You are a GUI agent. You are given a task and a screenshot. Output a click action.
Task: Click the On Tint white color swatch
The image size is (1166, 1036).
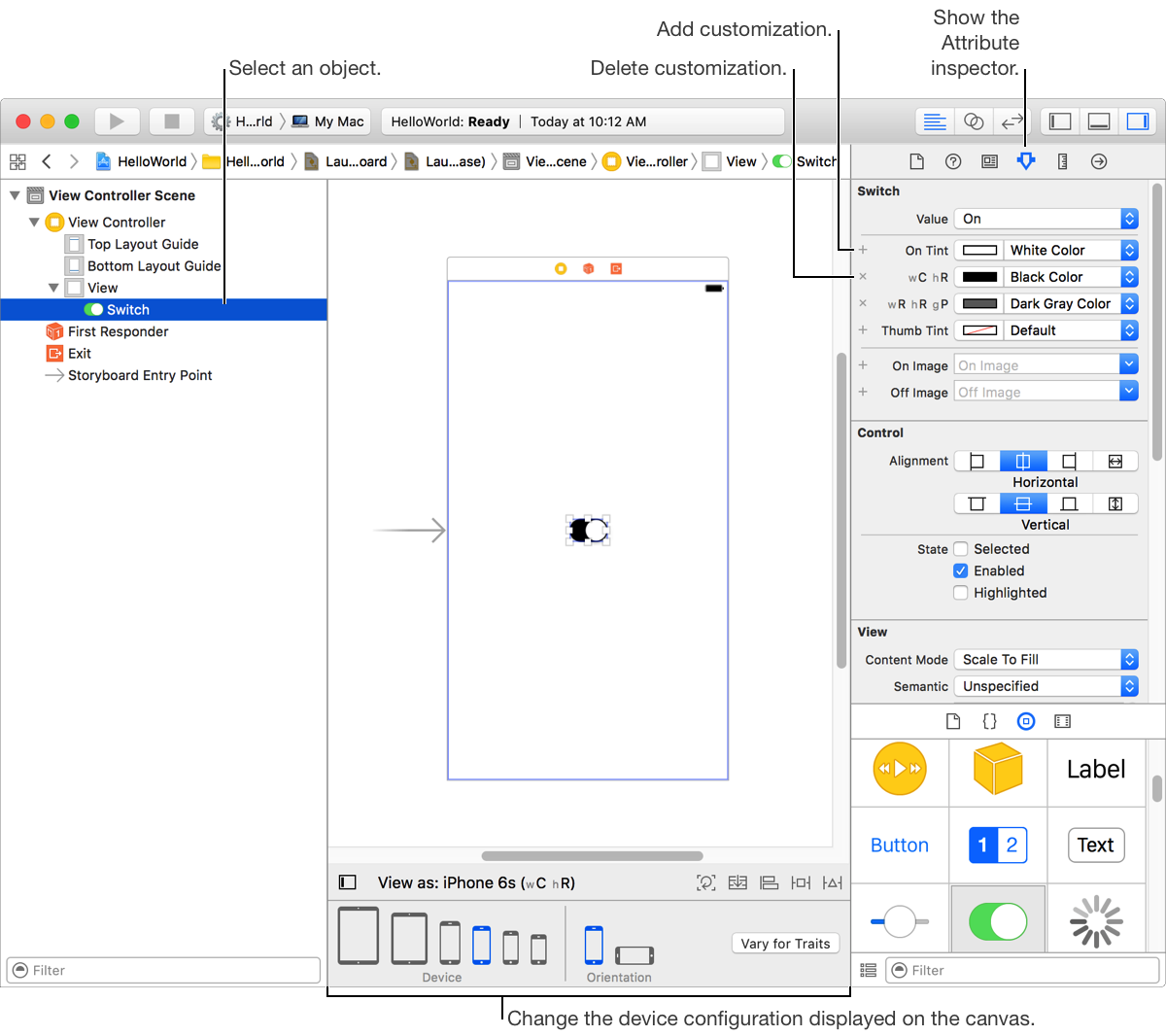coord(979,251)
